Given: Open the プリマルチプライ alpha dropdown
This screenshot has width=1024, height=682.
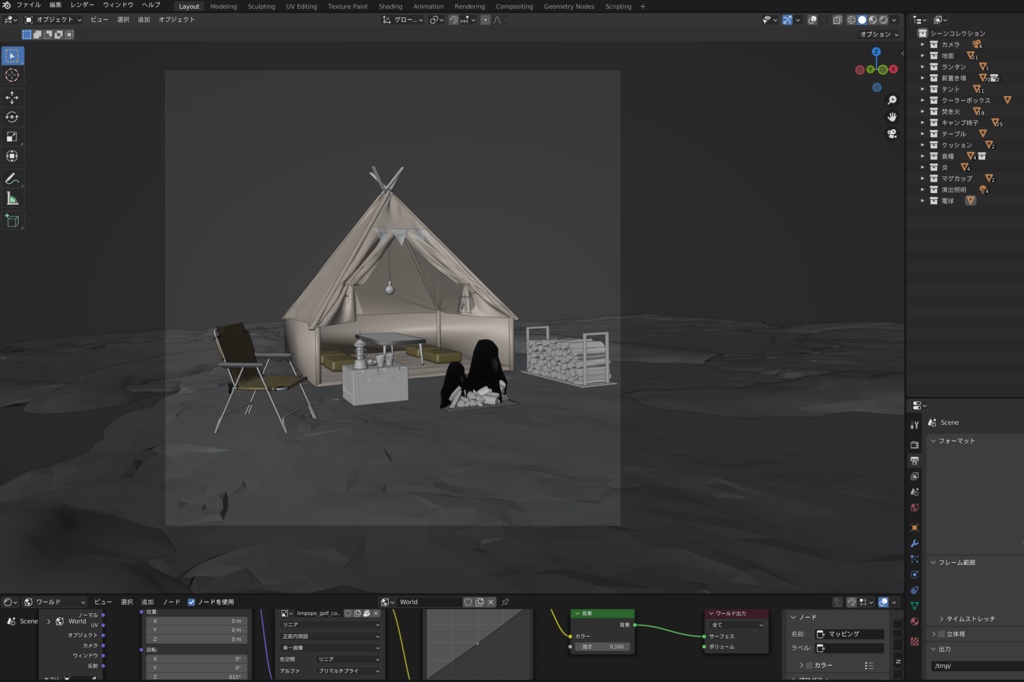Looking at the screenshot, I should point(349,672).
